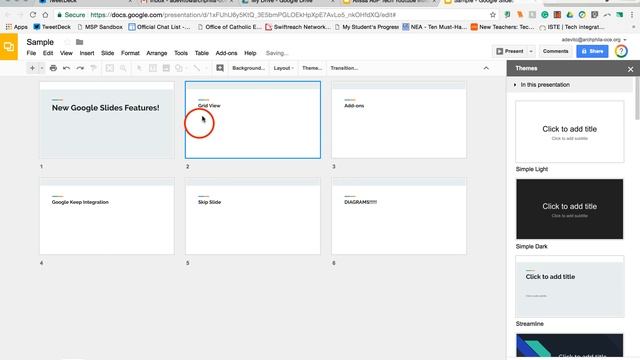640x360 pixels.
Task: Open the move-to-folder icon
Action: pos(80,42)
